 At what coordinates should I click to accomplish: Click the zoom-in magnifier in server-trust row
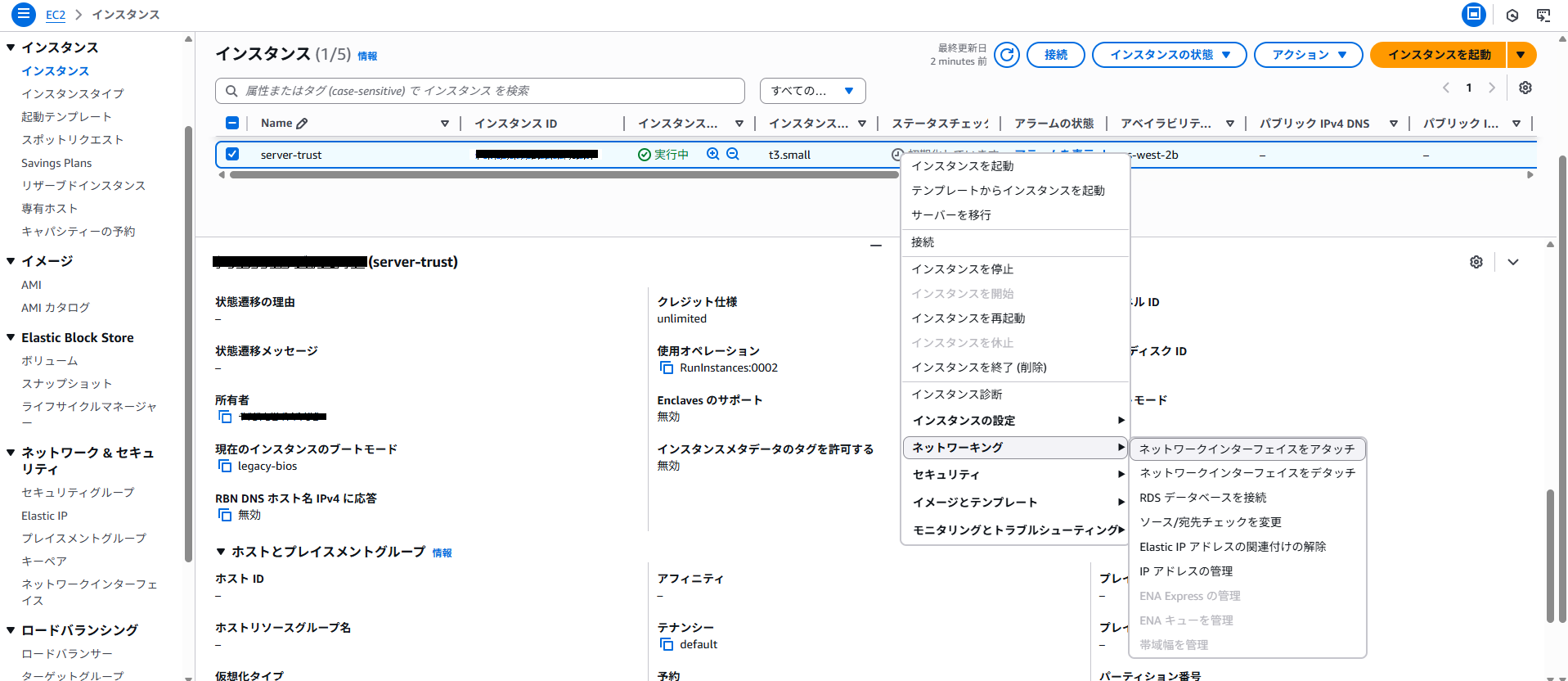(713, 154)
